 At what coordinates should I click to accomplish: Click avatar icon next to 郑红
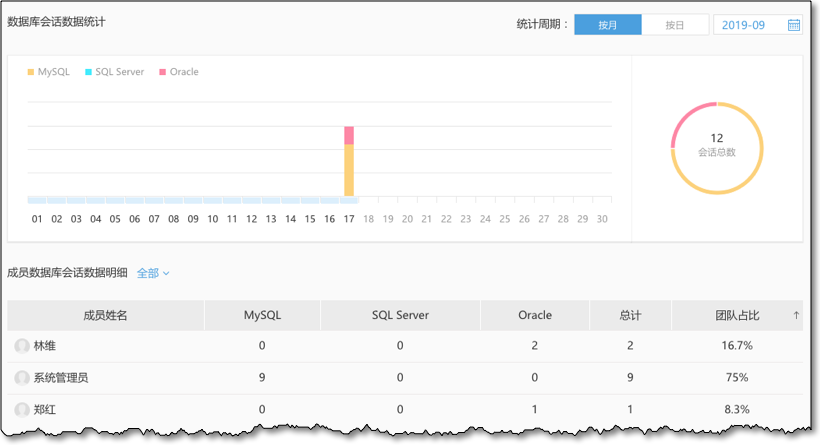[22, 409]
